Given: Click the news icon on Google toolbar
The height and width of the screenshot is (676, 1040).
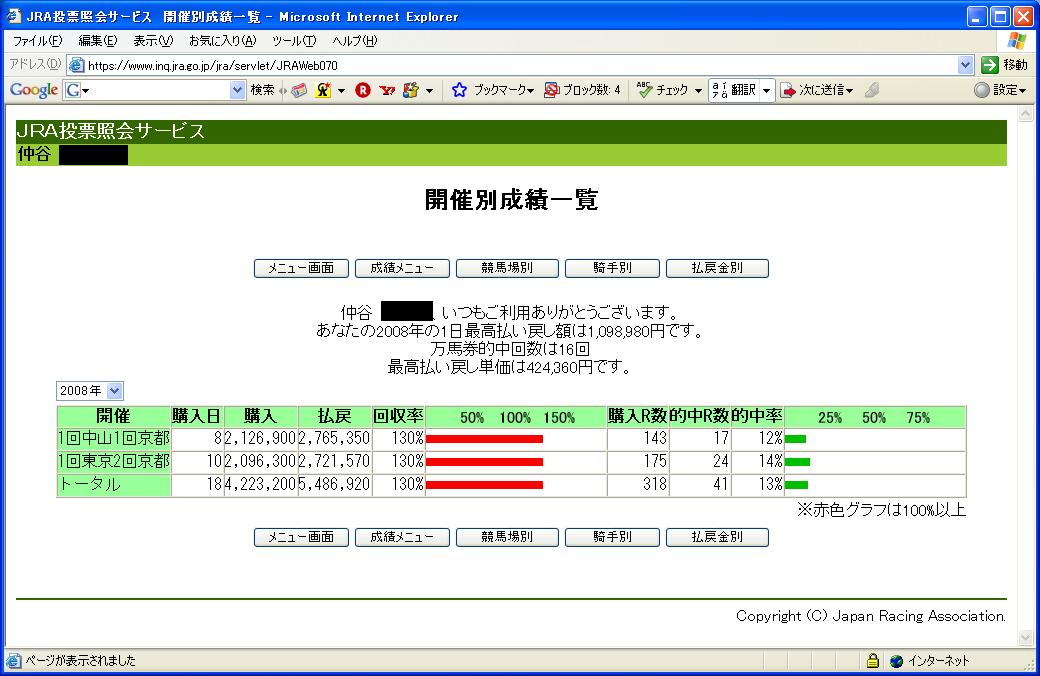Looking at the screenshot, I should tap(299, 90).
